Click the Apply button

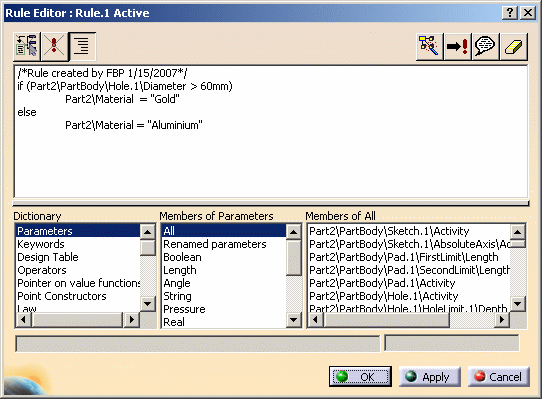pyautogui.click(x=430, y=377)
